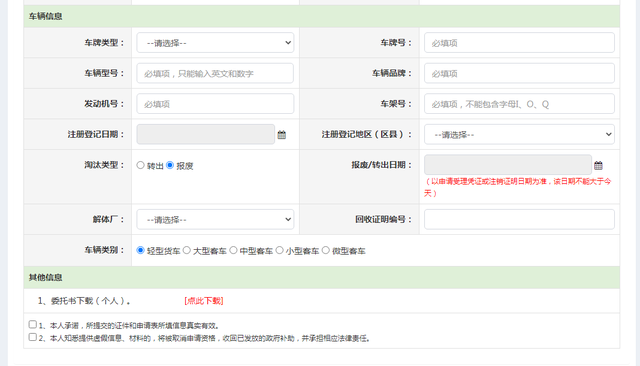Image resolution: width=640 pixels, height=366 pixels.
Task: Focus the 车牌号 input field
Action: (519, 43)
